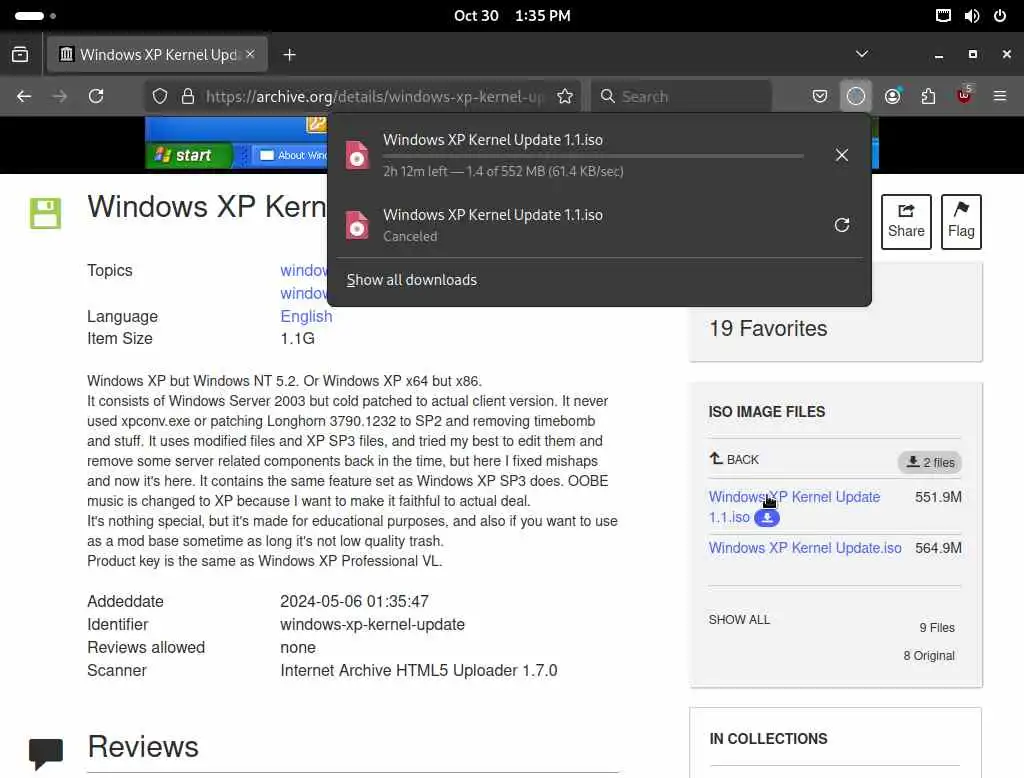
Task: Click the Identifier value windows-xp-kernel-update
Action: pos(372,624)
